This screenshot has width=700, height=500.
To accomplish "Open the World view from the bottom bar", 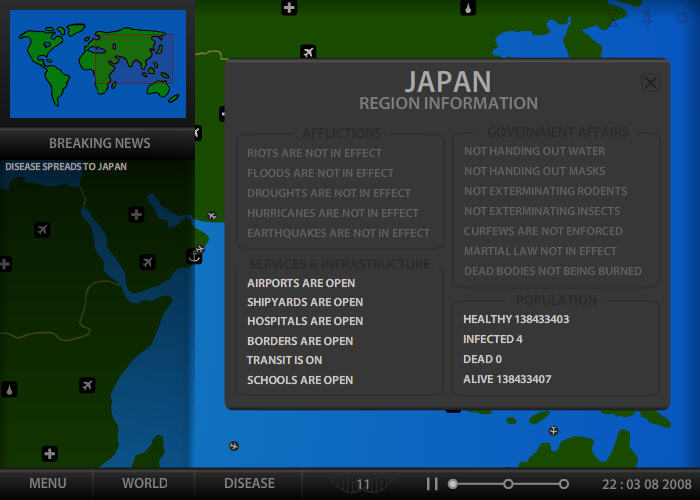I will (145, 483).
